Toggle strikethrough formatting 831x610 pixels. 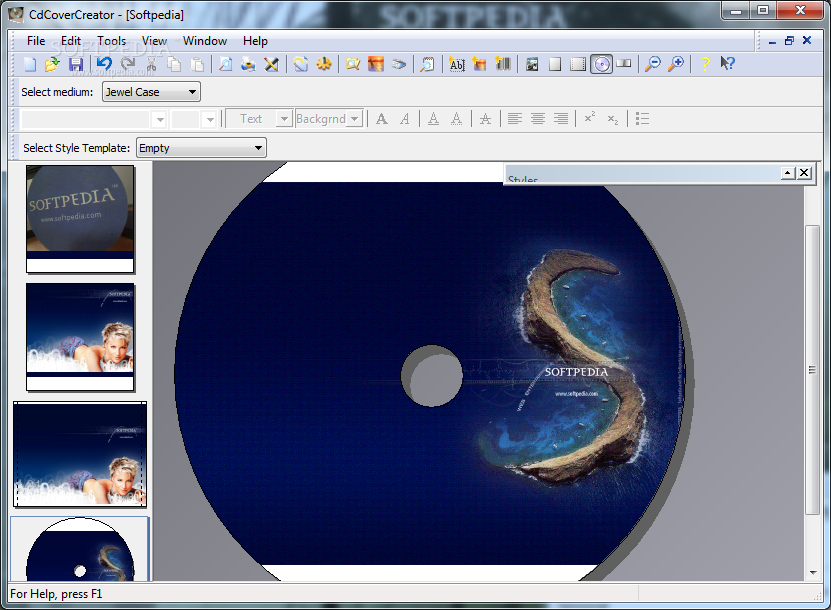coord(485,119)
